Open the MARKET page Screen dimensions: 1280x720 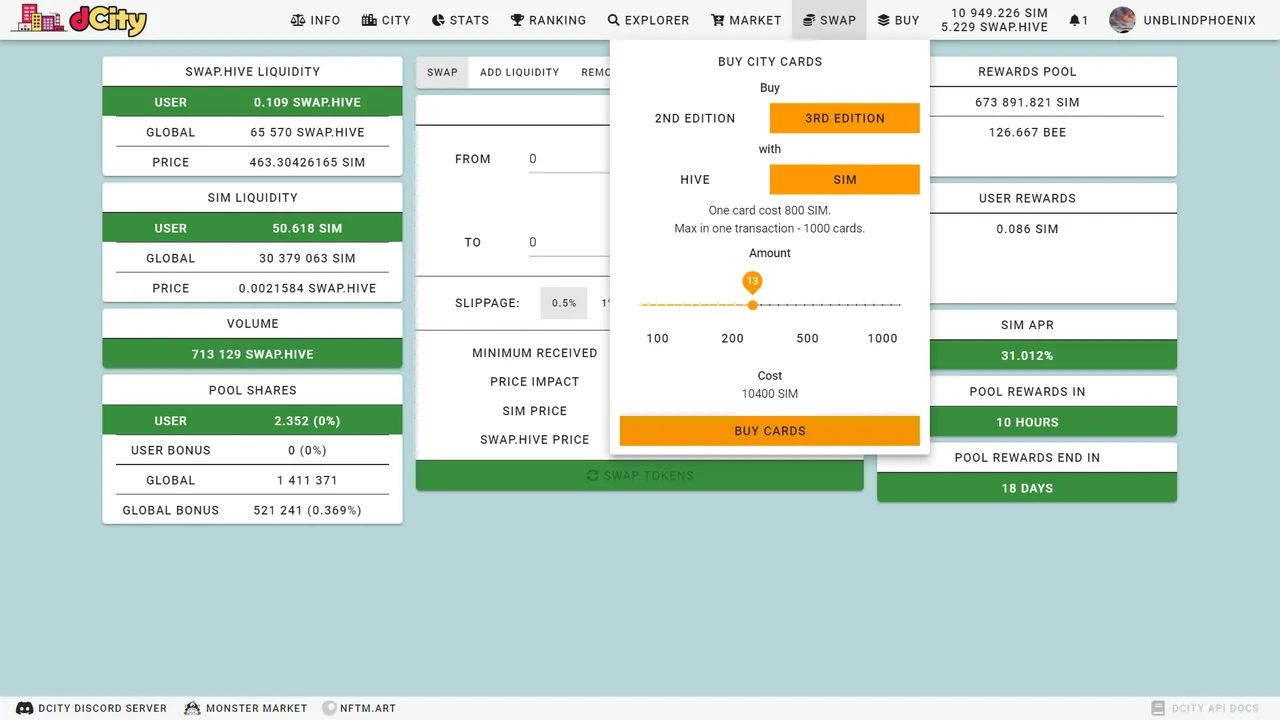746,20
